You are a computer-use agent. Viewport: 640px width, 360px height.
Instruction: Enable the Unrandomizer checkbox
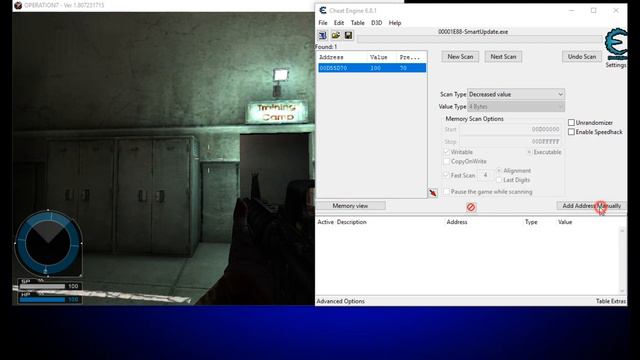point(571,122)
